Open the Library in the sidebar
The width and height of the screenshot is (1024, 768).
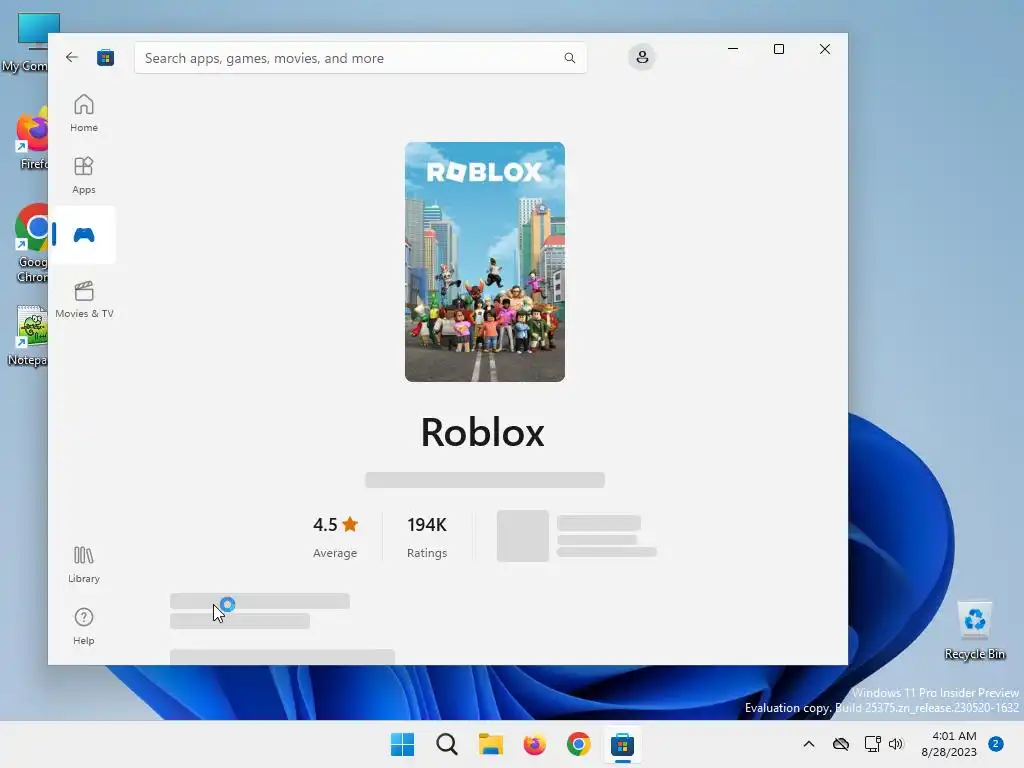[x=84, y=564]
